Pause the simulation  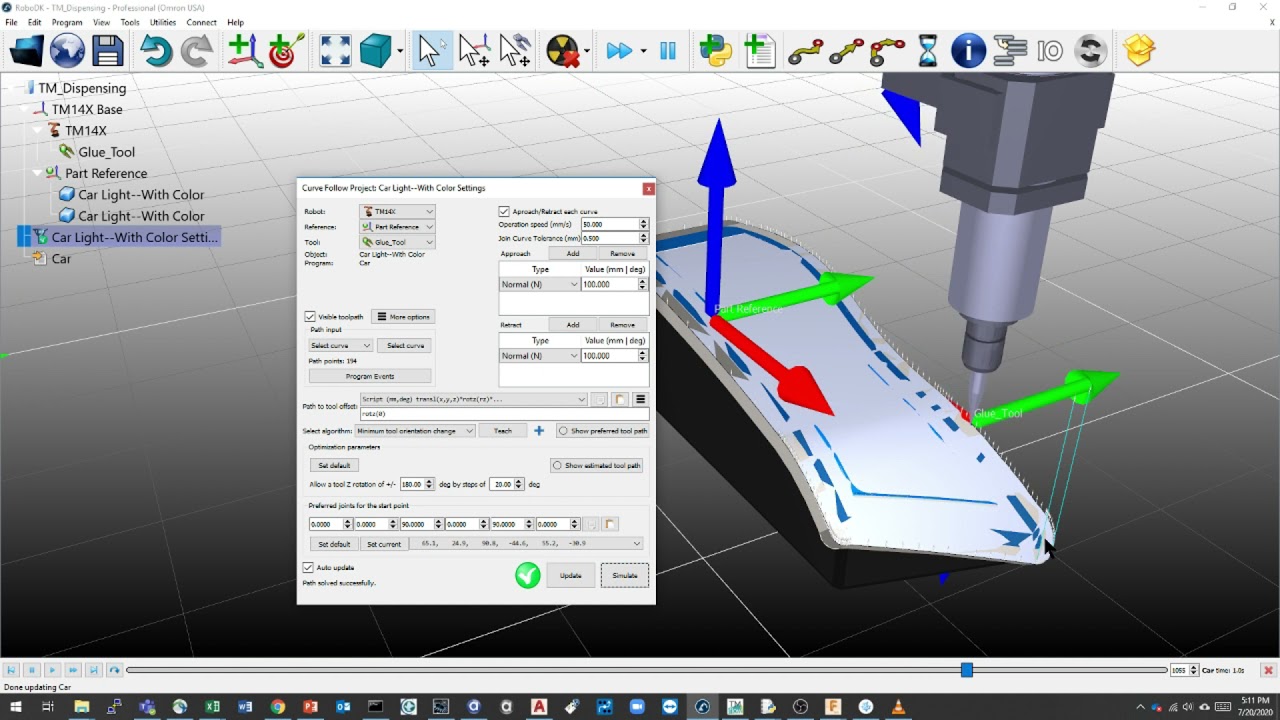coord(668,50)
